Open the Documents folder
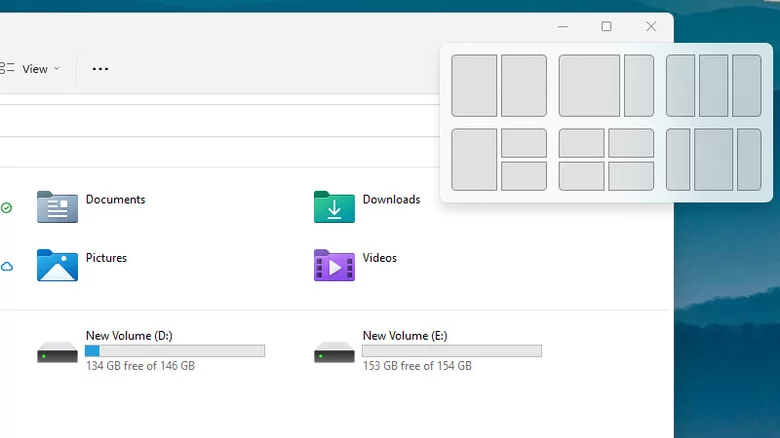This screenshot has width=780, height=438. point(57,206)
